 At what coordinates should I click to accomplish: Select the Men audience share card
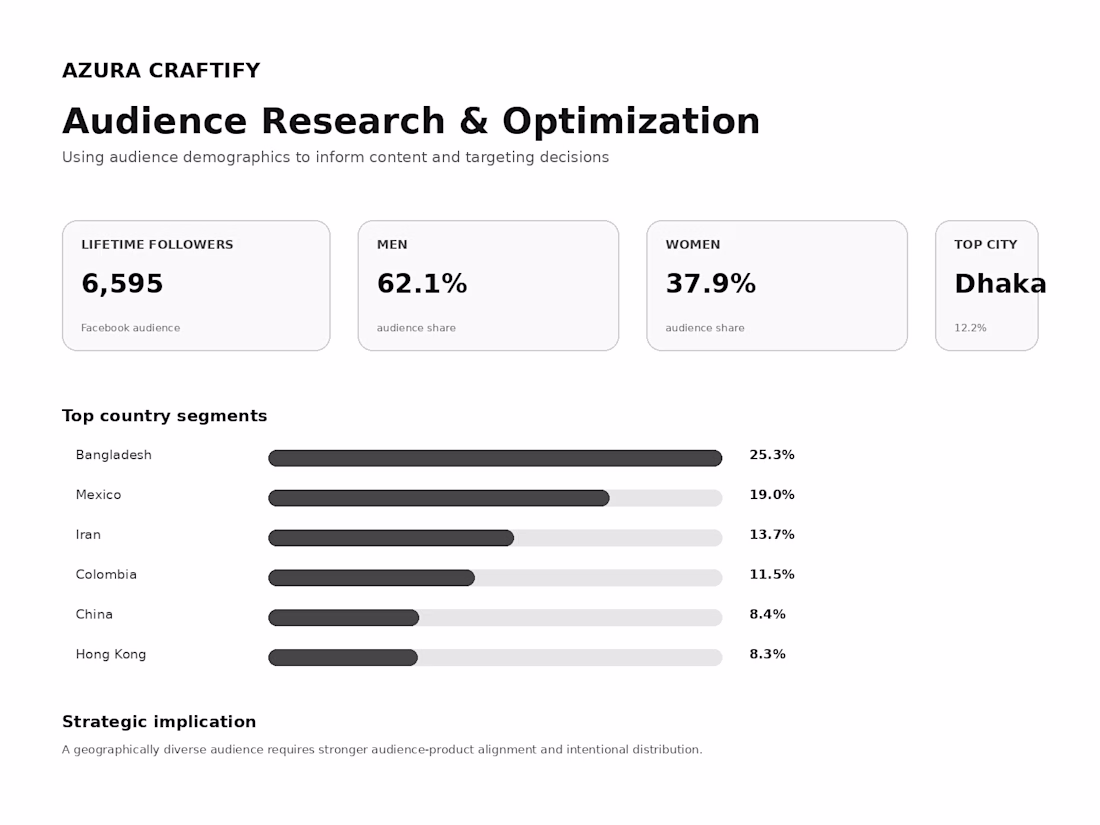pos(488,286)
